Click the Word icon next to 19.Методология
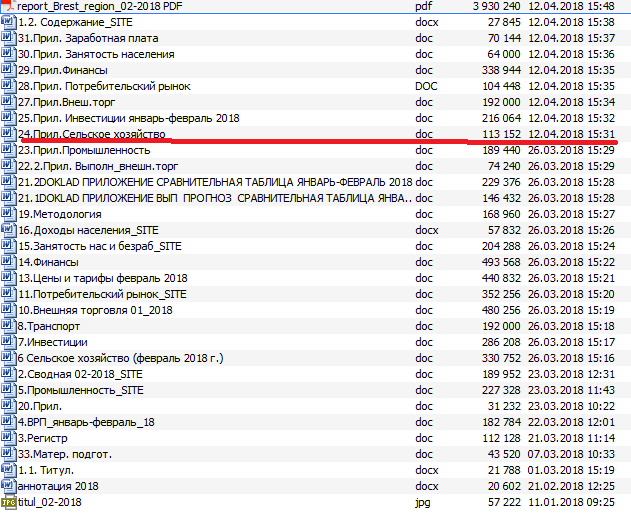Viewport: 631px width, 519px height. (x=8, y=214)
